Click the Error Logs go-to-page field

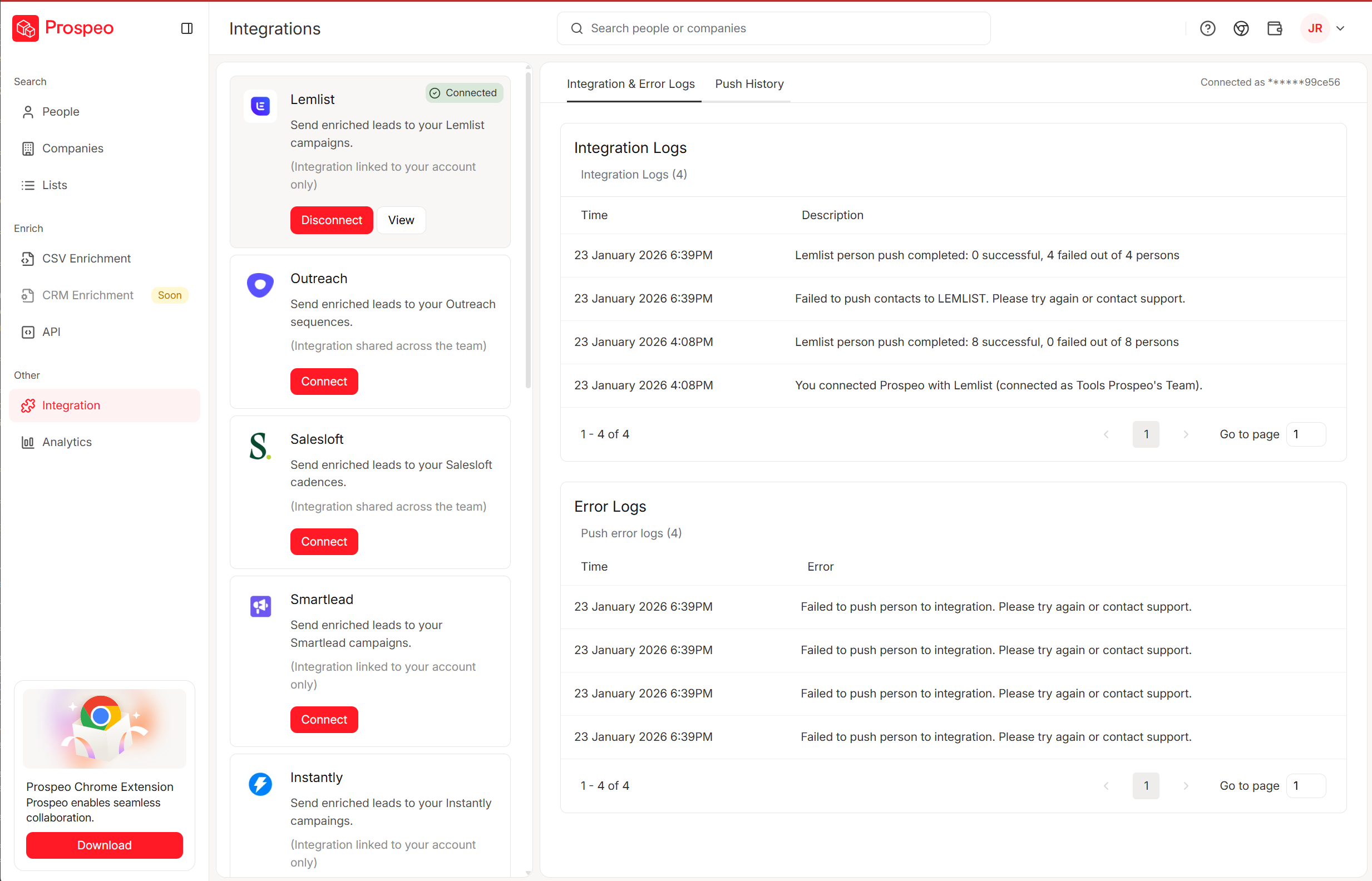pos(1306,786)
